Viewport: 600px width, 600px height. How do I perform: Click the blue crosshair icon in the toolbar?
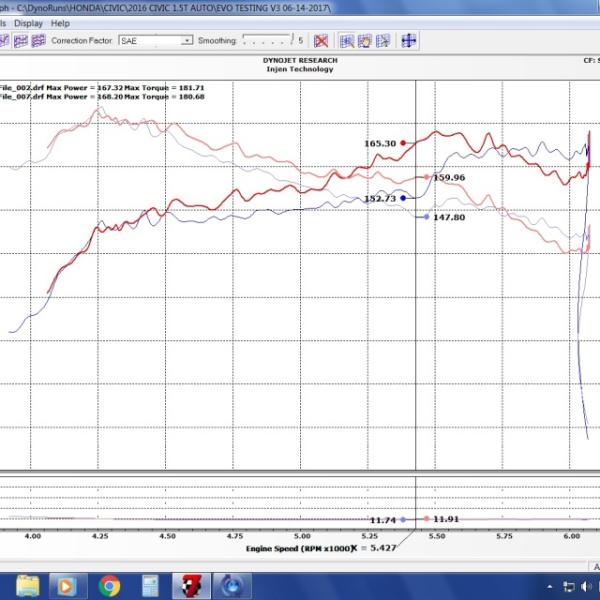click(x=409, y=41)
